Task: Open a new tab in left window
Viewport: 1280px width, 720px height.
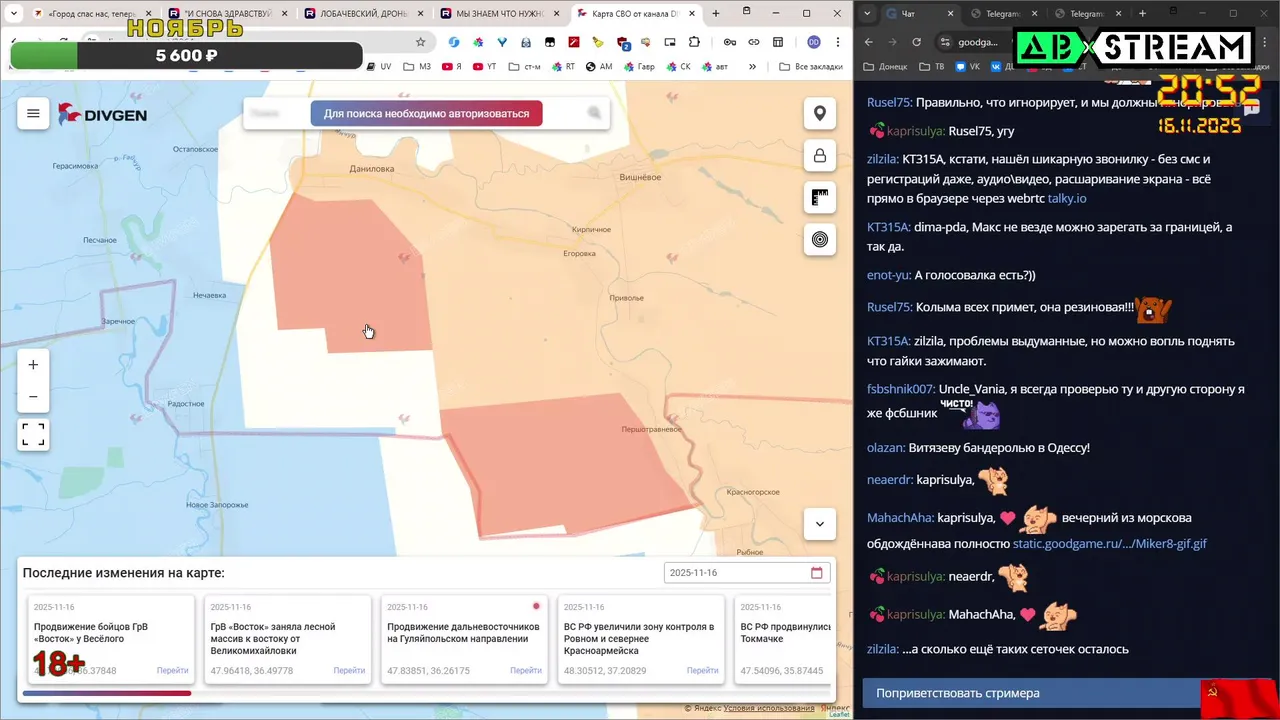Action: 716,14
